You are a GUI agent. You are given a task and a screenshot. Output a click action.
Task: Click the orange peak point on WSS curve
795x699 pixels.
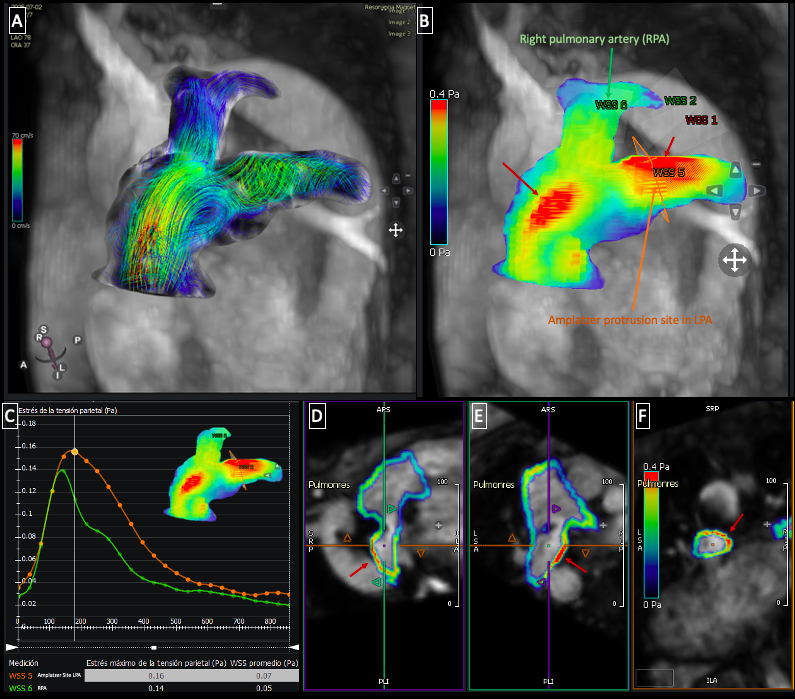[74, 452]
